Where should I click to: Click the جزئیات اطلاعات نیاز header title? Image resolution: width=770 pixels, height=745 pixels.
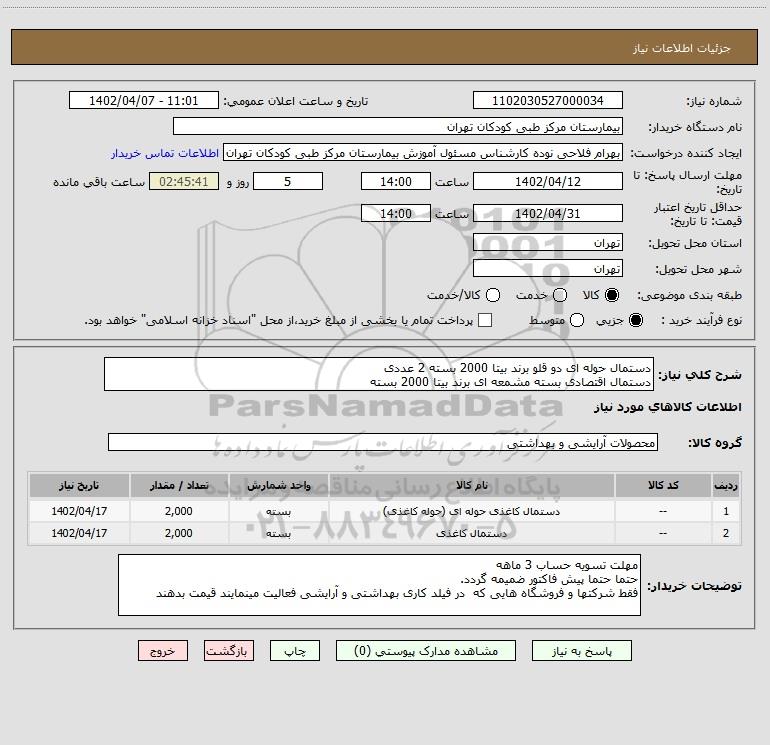(x=682, y=48)
